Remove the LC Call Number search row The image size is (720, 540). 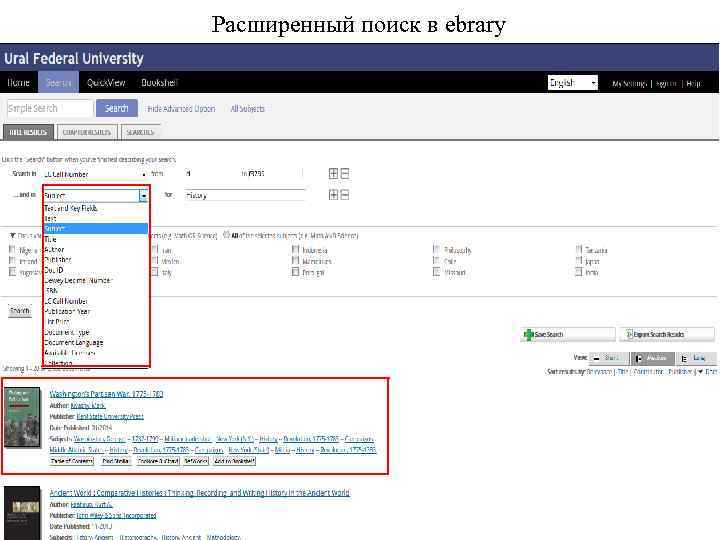pyautogui.click(x=344, y=174)
